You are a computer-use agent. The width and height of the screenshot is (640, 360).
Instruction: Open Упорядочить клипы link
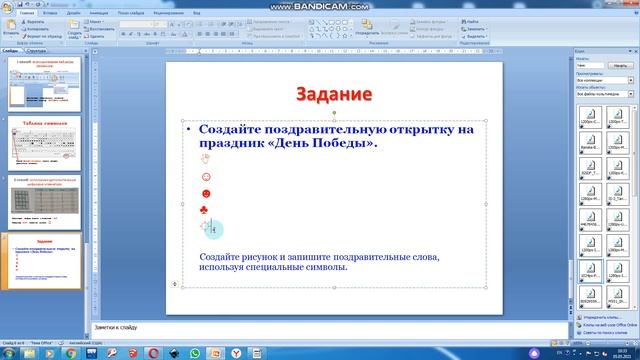tap(601, 317)
